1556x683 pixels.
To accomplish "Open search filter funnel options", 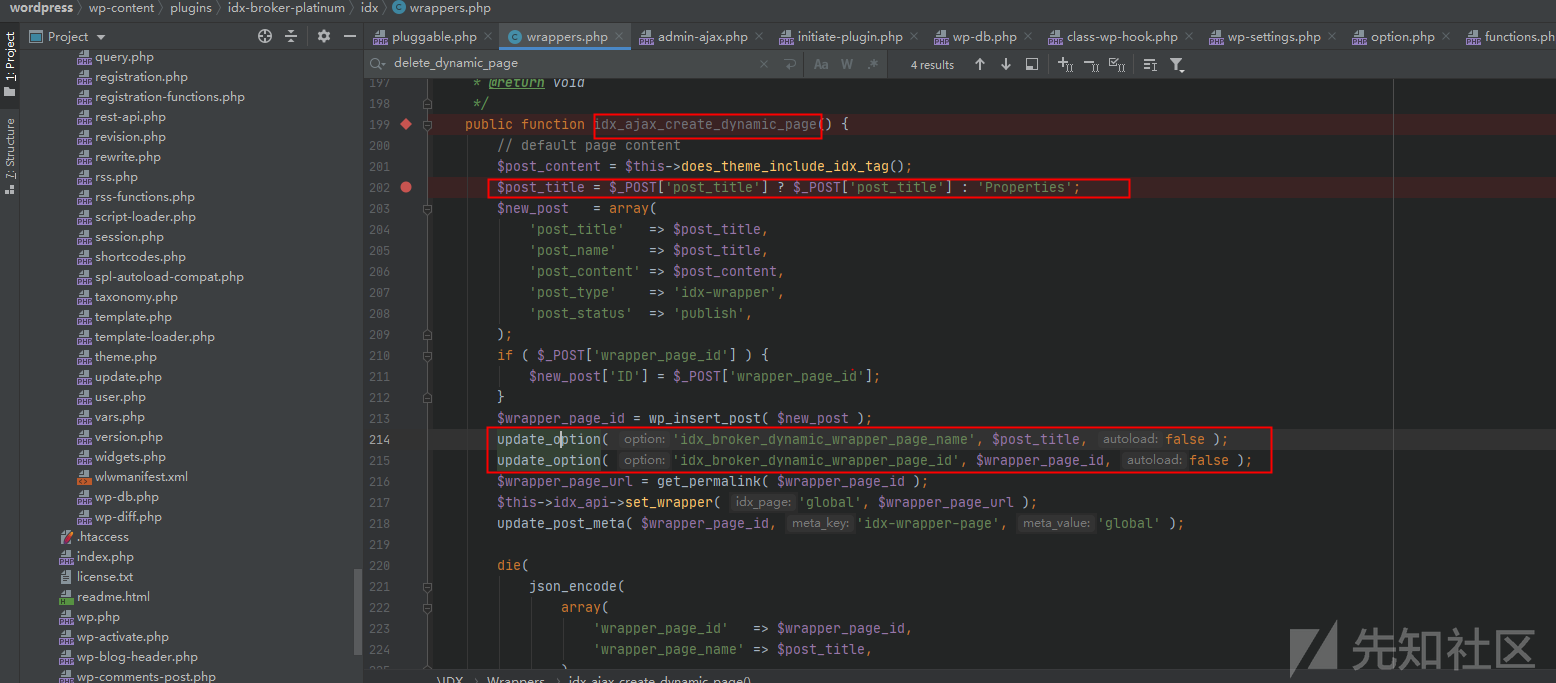I will pos(1177,64).
